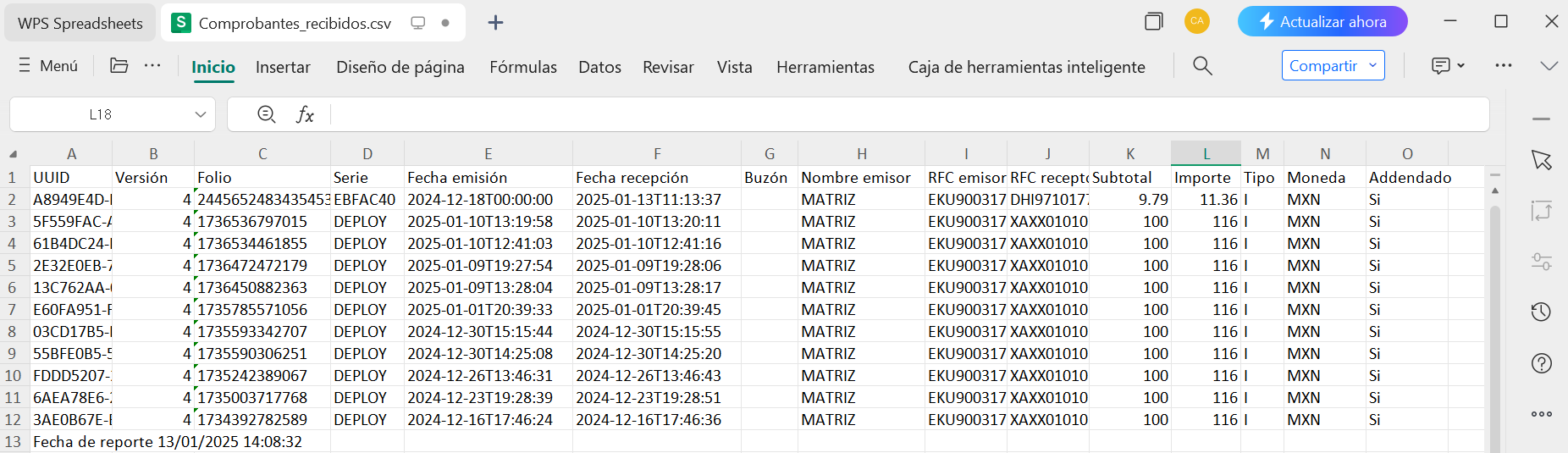Open the settings sliders icon in sidebar

pos(1541,262)
